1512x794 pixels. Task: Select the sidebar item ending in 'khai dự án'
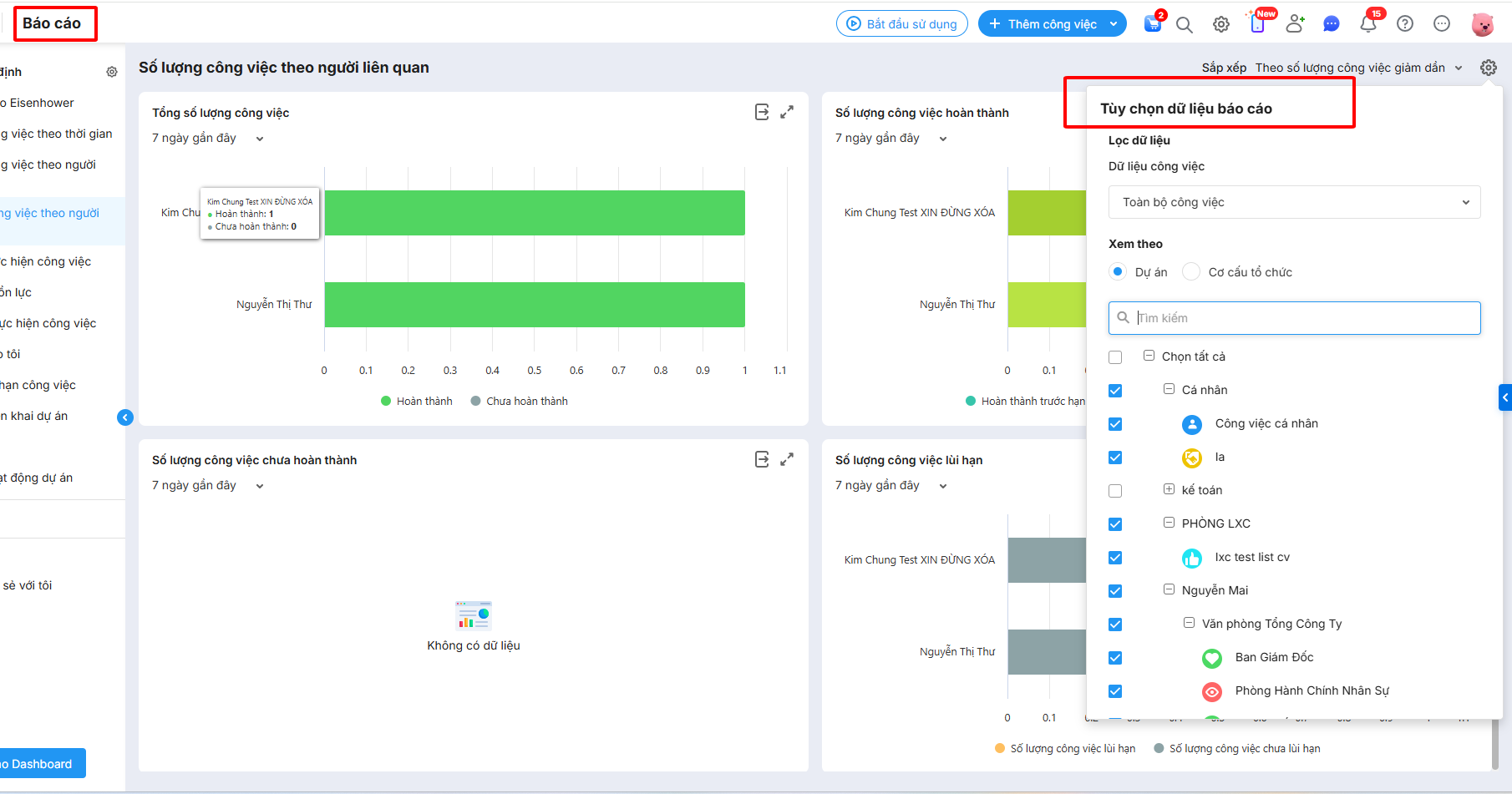point(36,416)
